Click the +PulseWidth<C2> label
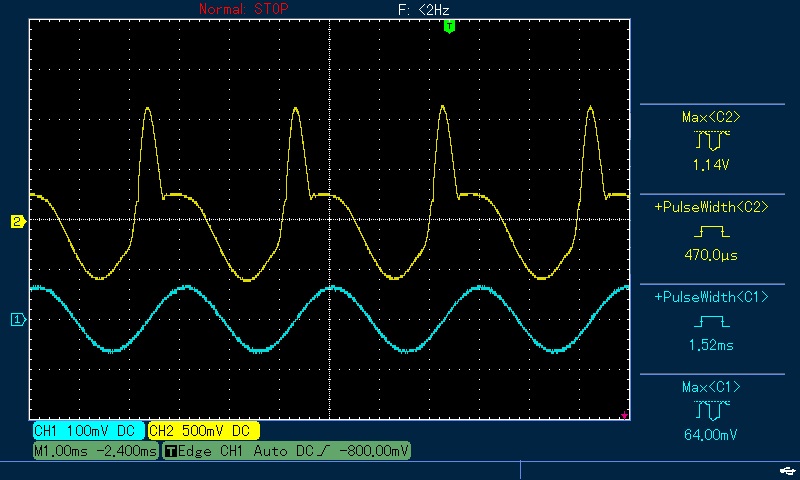The width and height of the screenshot is (800, 480). [711, 207]
